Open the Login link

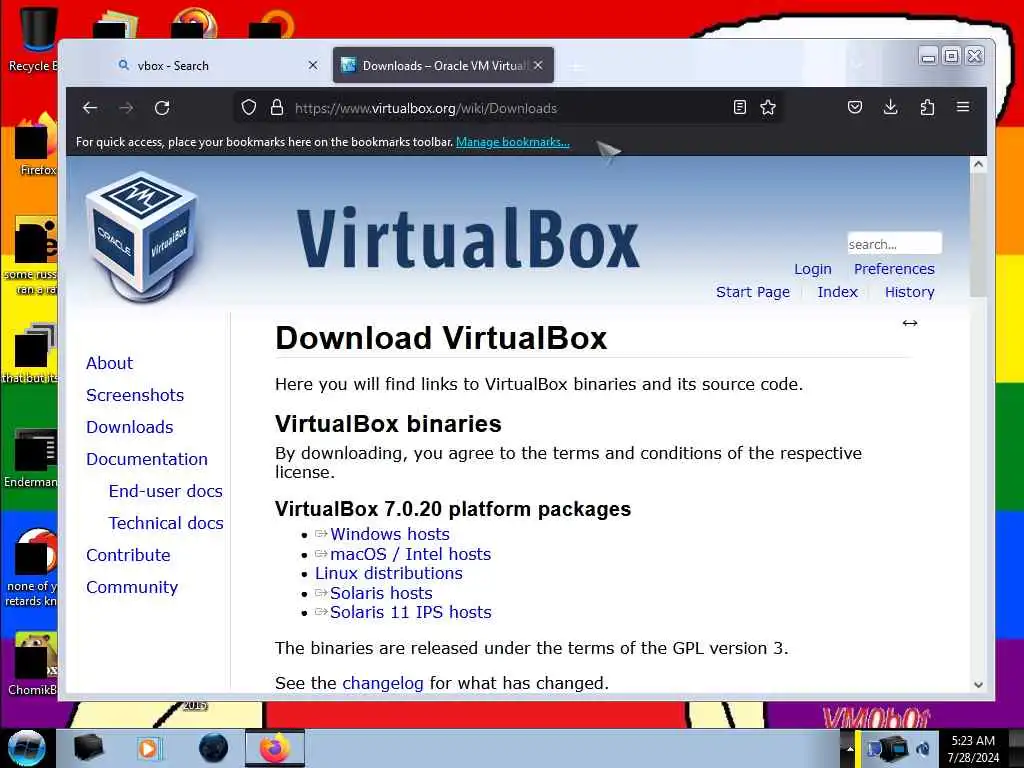(812, 269)
